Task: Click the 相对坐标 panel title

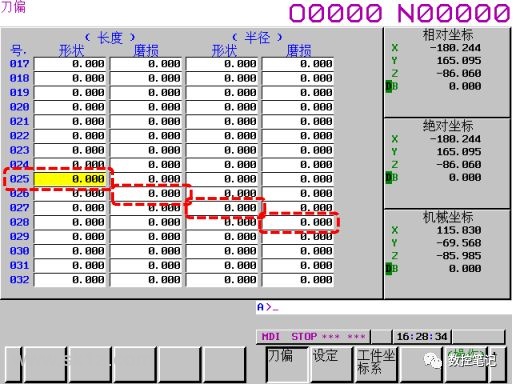Action: (448, 35)
